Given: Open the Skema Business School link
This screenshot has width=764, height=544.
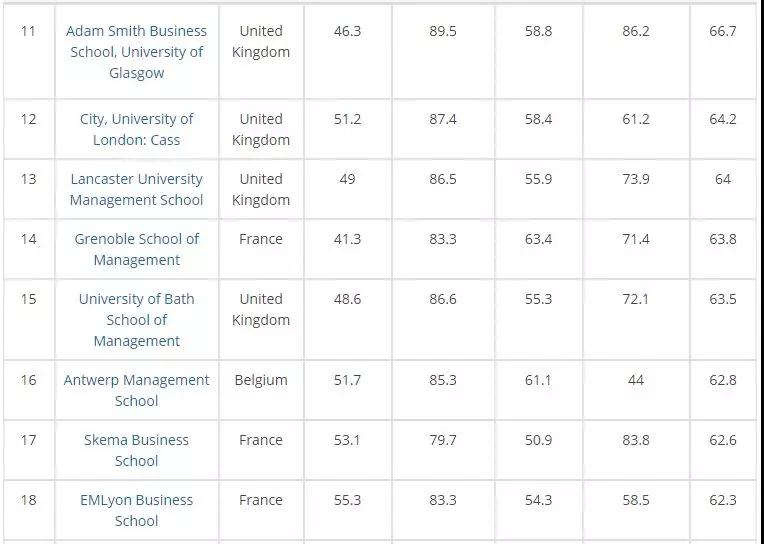Looking at the screenshot, I should [136, 450].
